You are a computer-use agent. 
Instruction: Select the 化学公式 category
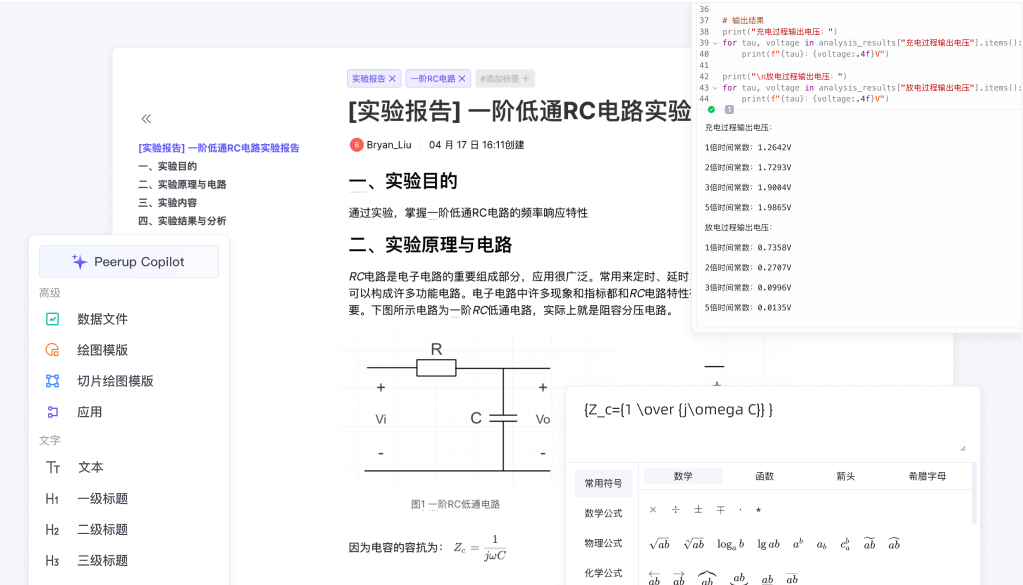(603, 573)
